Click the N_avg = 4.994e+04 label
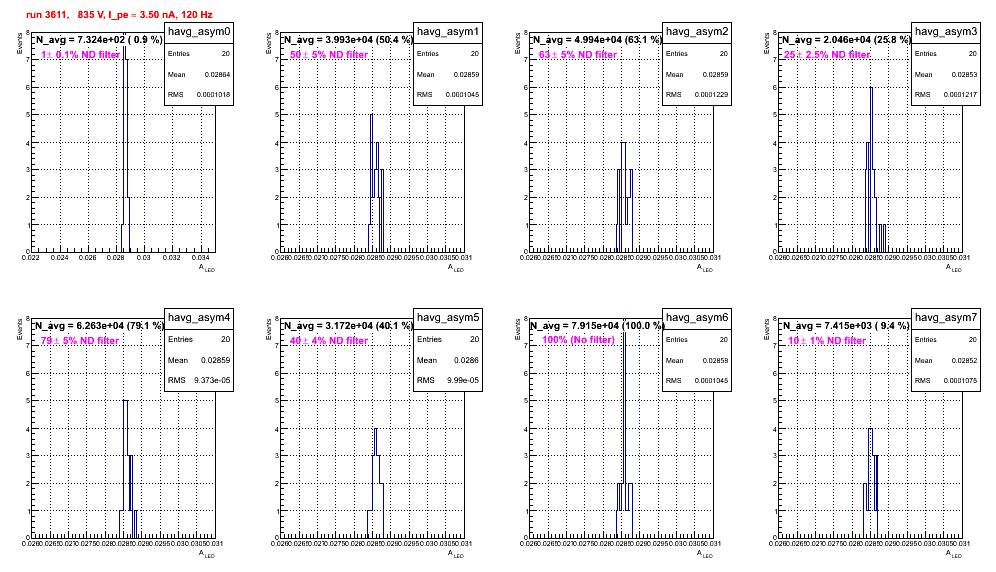 [x=596, y=39]
